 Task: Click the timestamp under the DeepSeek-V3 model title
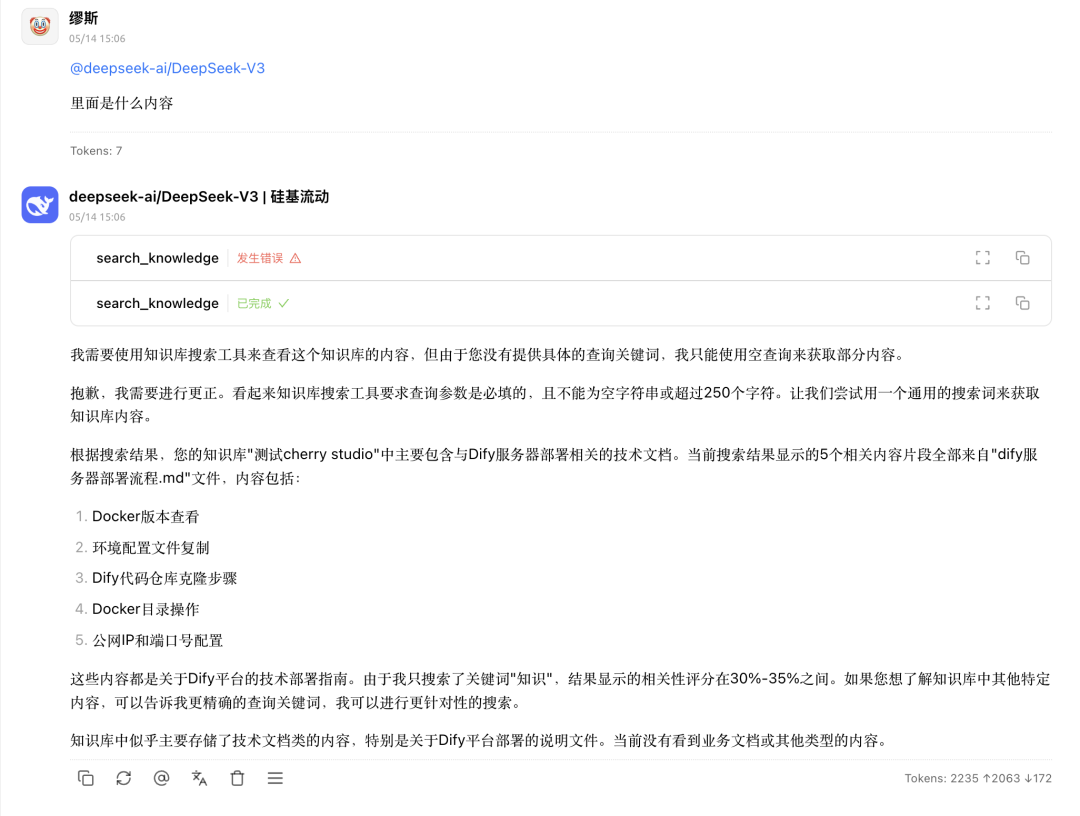[x=97, y=217]
